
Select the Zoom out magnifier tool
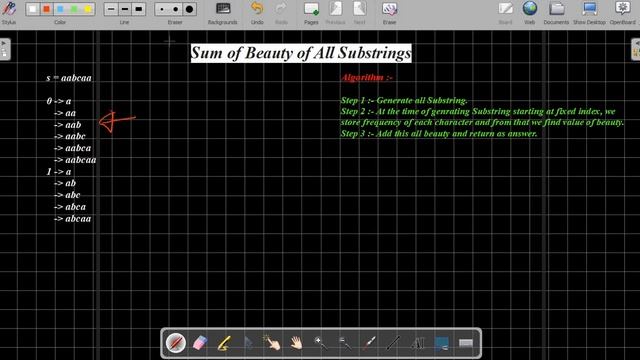click(345, 343)
